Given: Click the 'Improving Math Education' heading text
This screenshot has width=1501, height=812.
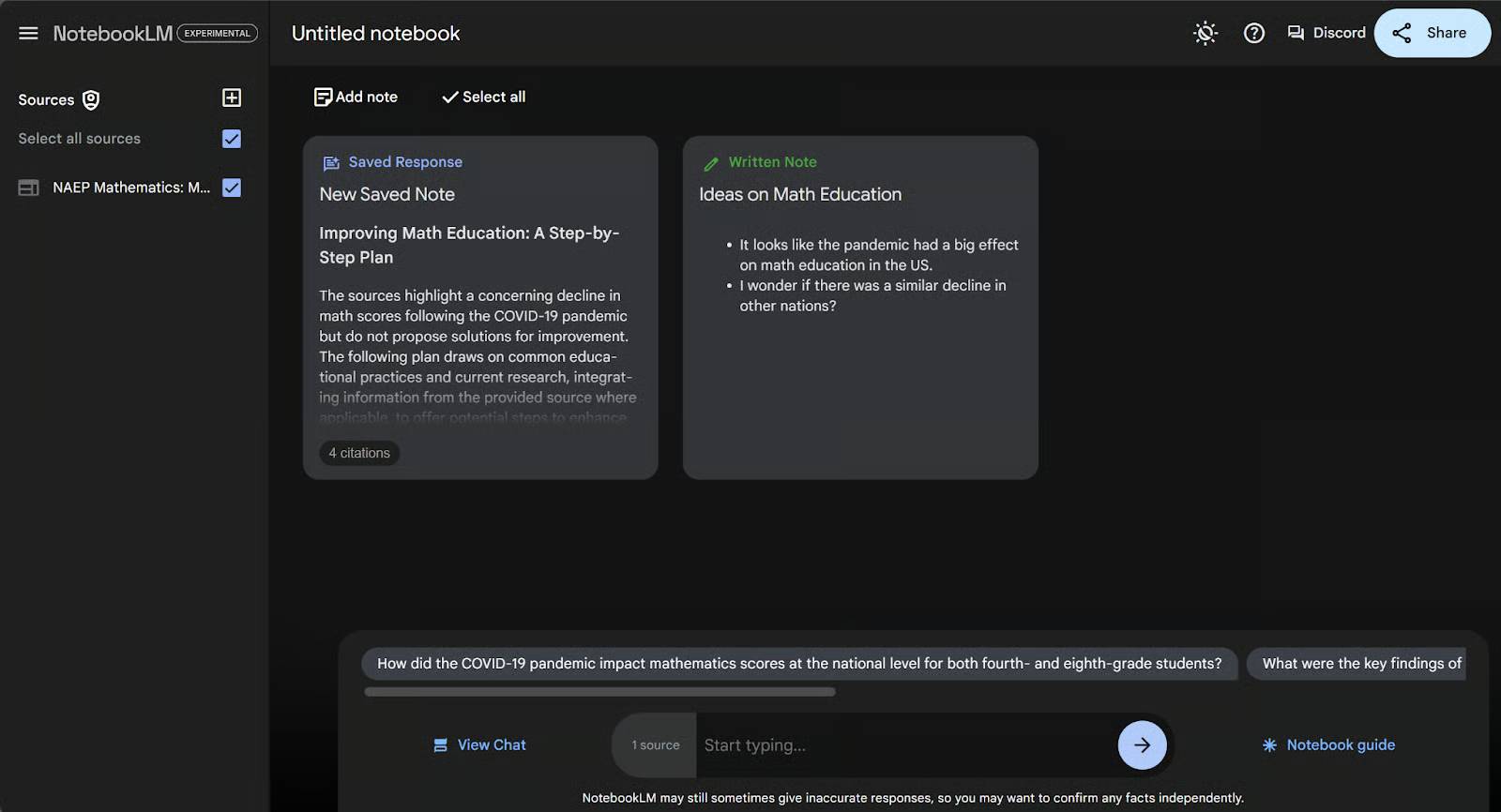Looking at the screenshot, I should pos(469,245).
